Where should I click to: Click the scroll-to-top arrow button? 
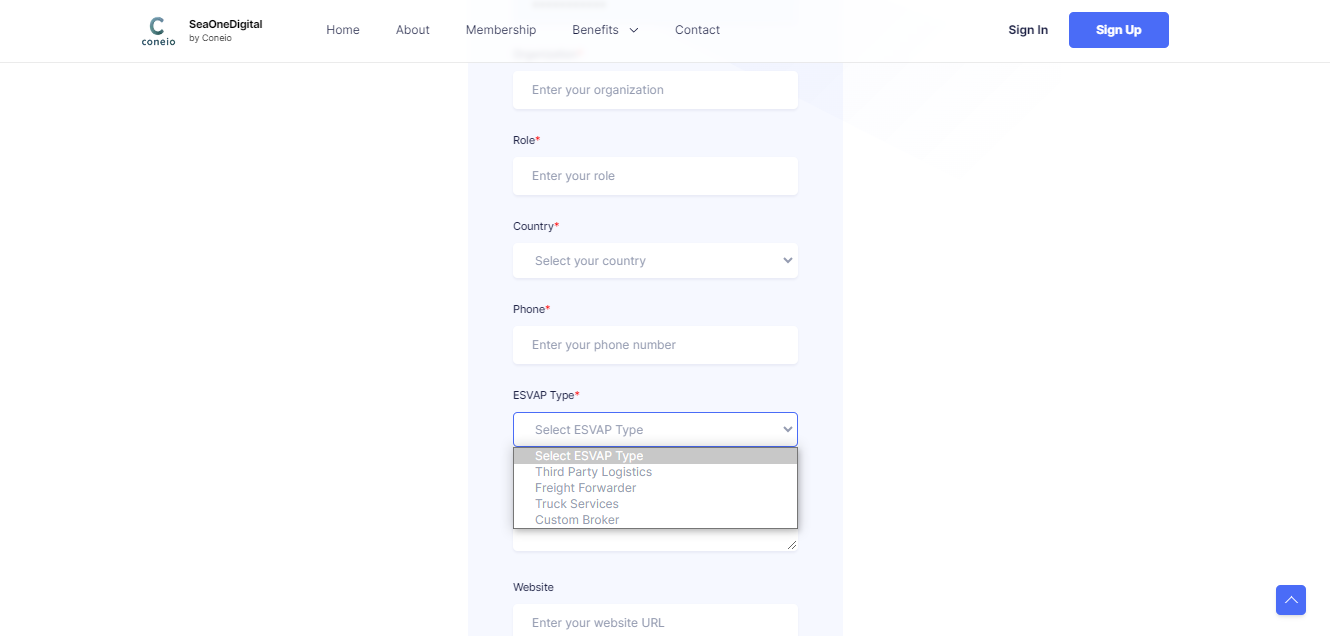[1291, 600]
